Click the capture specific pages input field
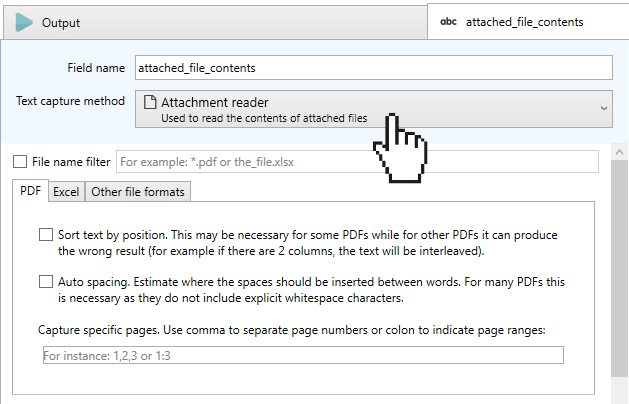629x404 pixels. [x=303, y=355]
